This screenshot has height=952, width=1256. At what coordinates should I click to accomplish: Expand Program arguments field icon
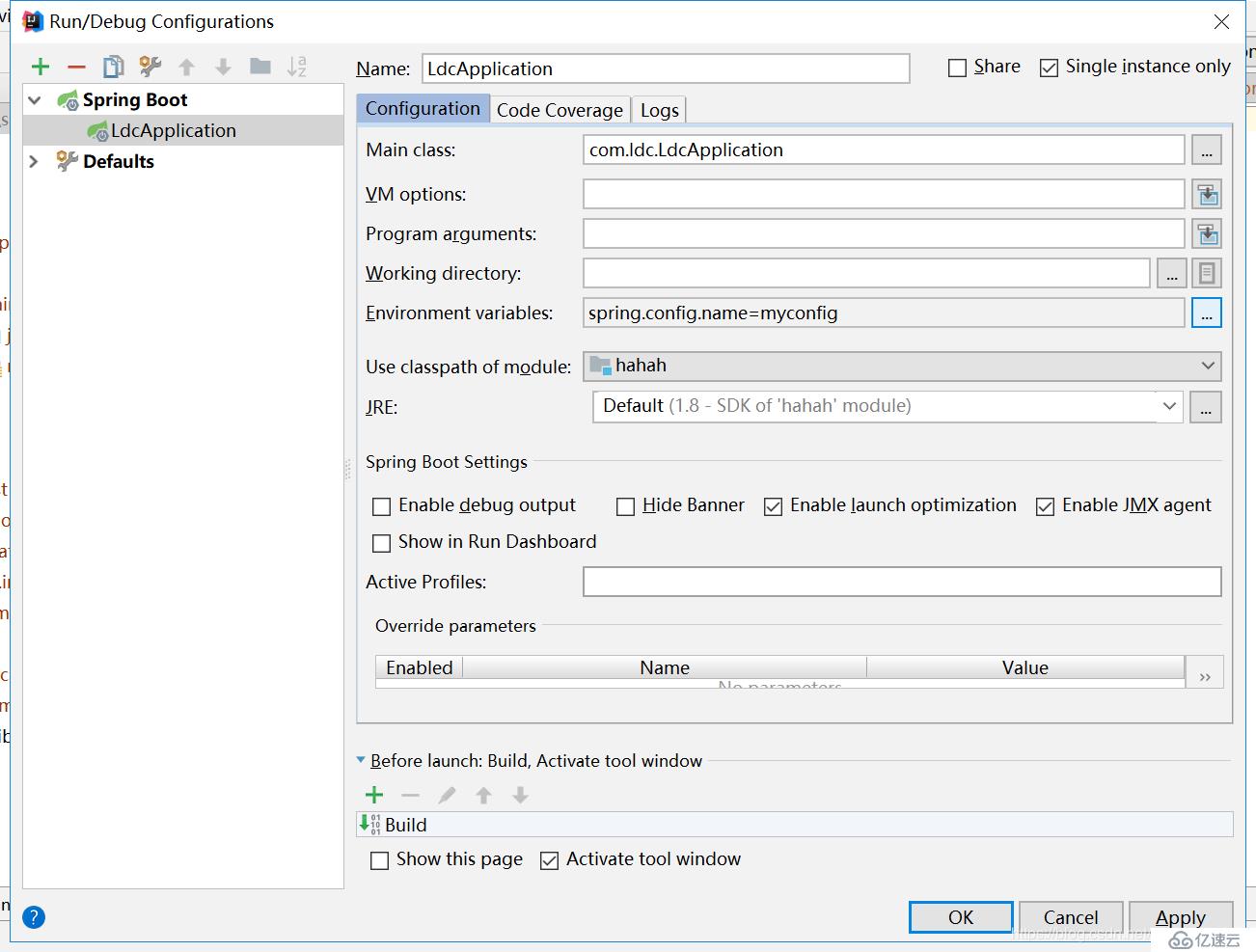[x=1207, y=233]
